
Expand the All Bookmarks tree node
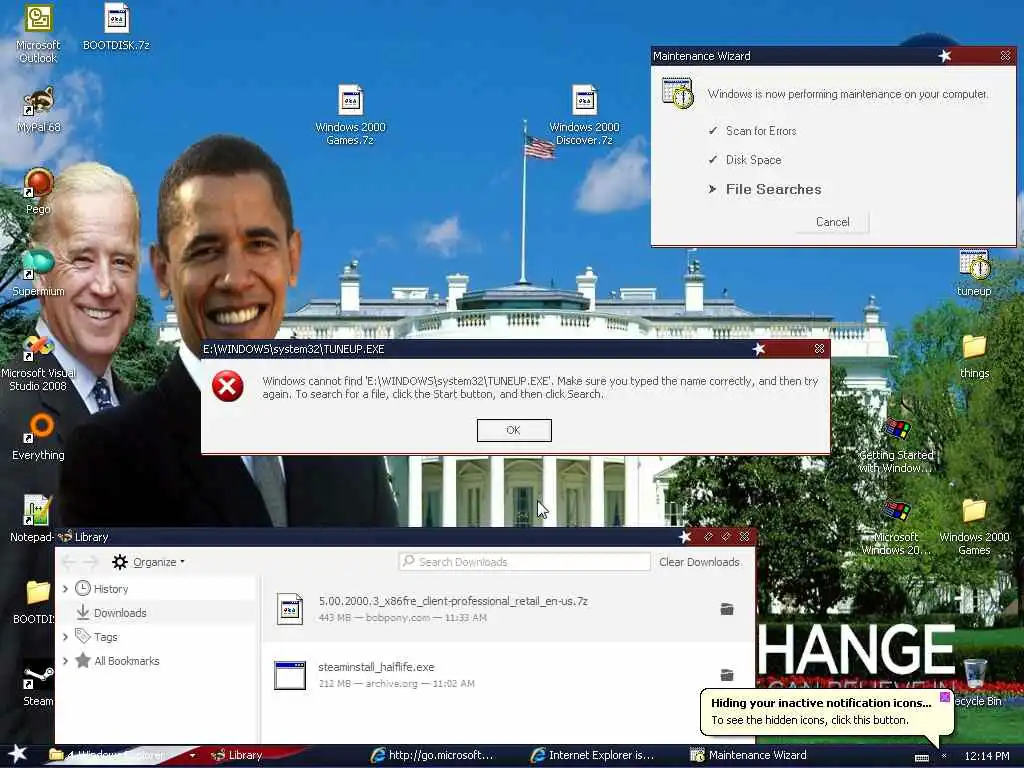click(x=65, y=661)
